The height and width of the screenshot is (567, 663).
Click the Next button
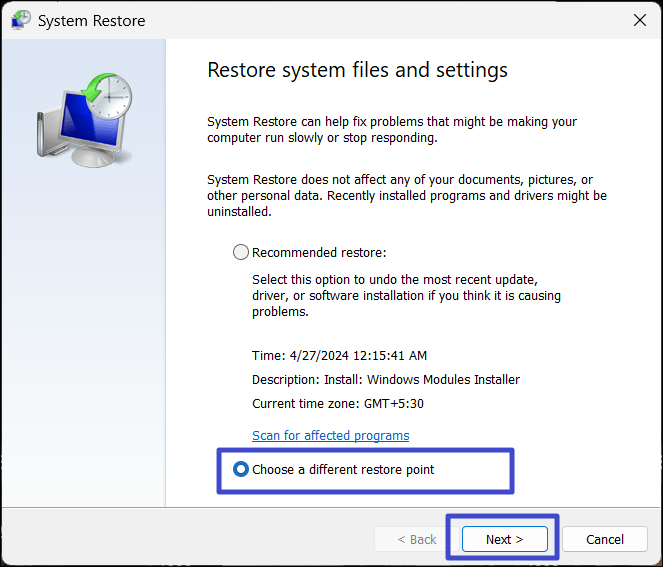coord(504,539)
